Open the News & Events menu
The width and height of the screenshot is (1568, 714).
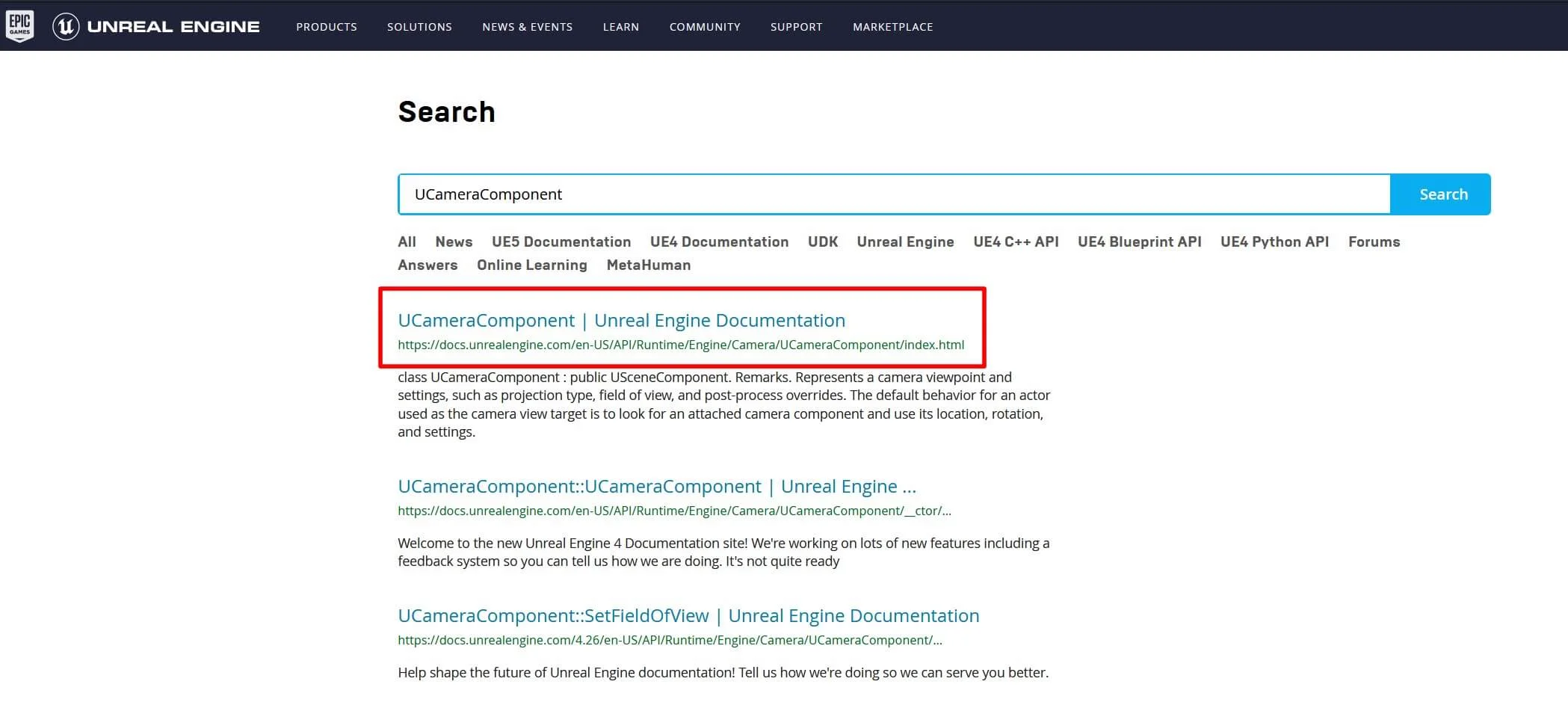click(x=528, y=27)
